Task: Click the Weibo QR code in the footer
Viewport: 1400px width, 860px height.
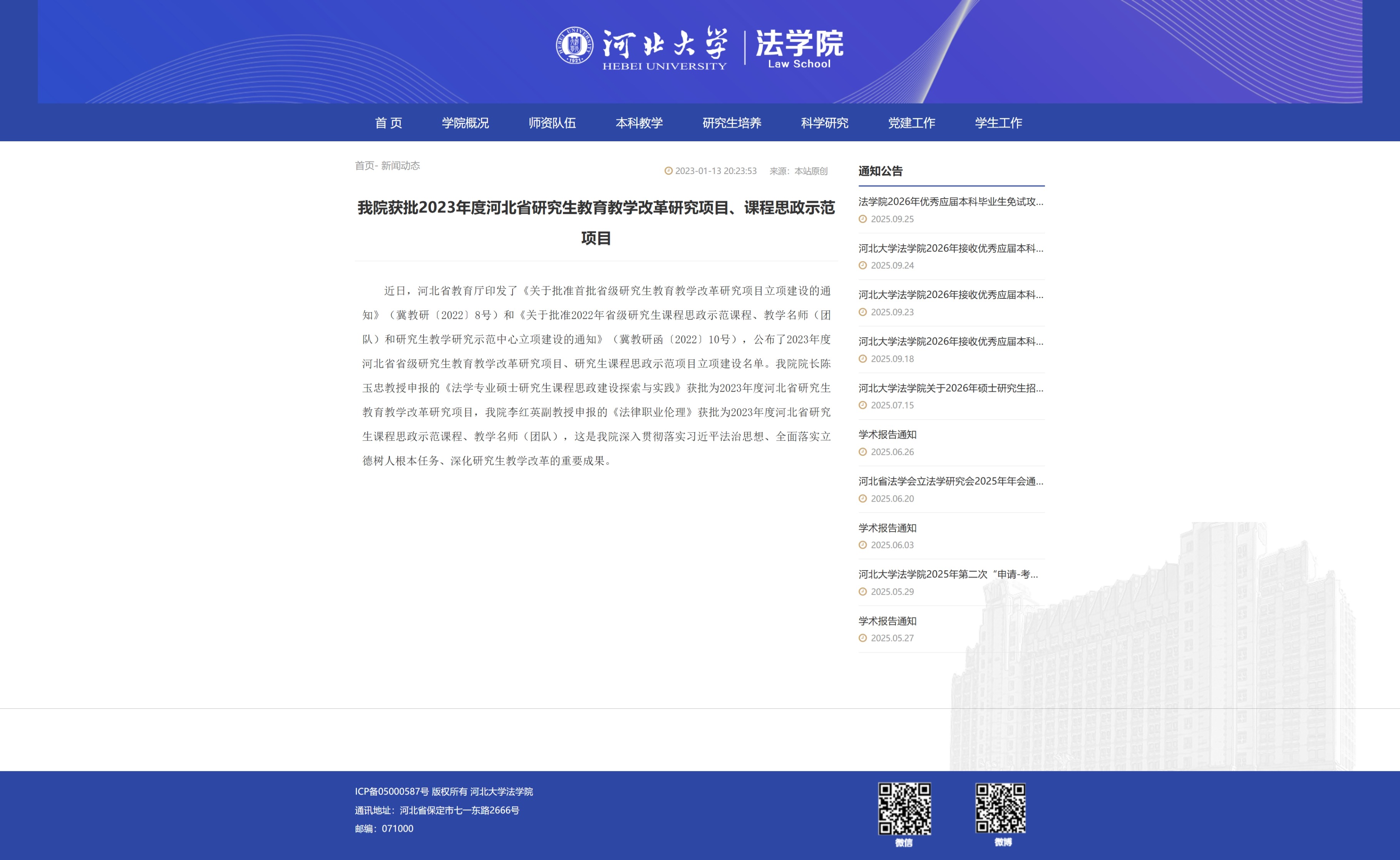Action: [1001, 808]
